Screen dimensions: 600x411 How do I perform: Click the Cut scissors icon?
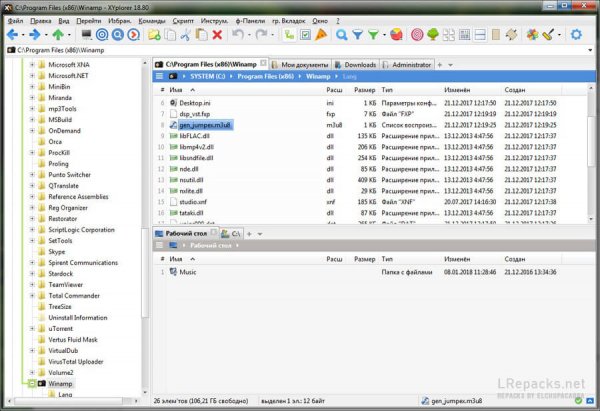click(186, 35)
